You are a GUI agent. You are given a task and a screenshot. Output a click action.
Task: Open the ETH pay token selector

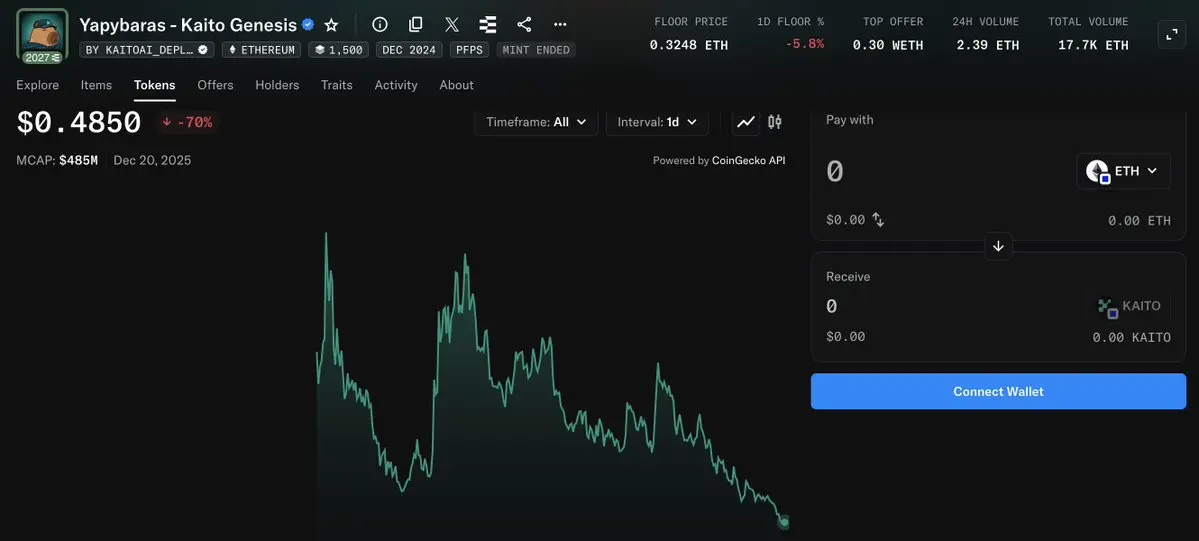pyautogui.click(x=1123, y=171)
